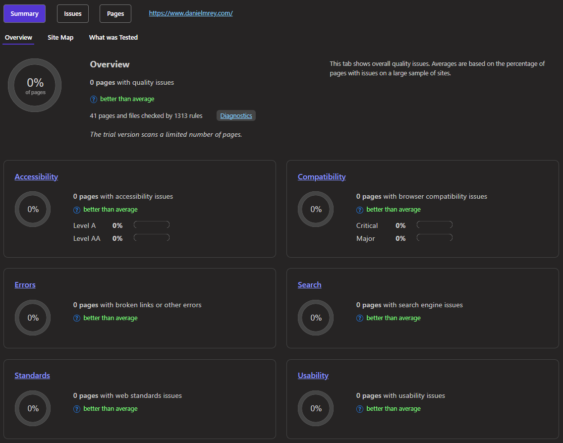The height and width of the screenshot is (443, 563).
Task: Click help icon in Compatibility card
Action: pyautogui.click(x=359, y=210)
